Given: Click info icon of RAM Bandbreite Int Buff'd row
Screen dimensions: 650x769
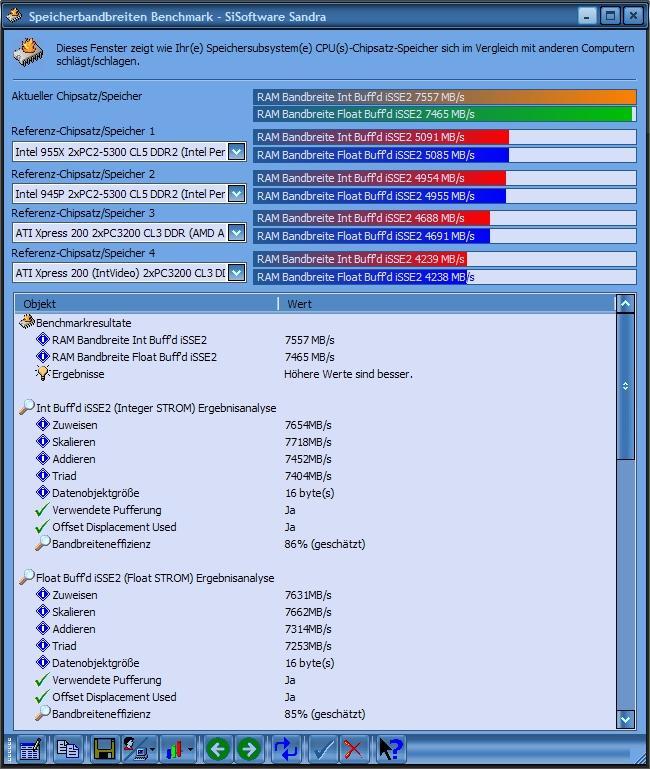Looking at the screenshot, I should [43, 339].
